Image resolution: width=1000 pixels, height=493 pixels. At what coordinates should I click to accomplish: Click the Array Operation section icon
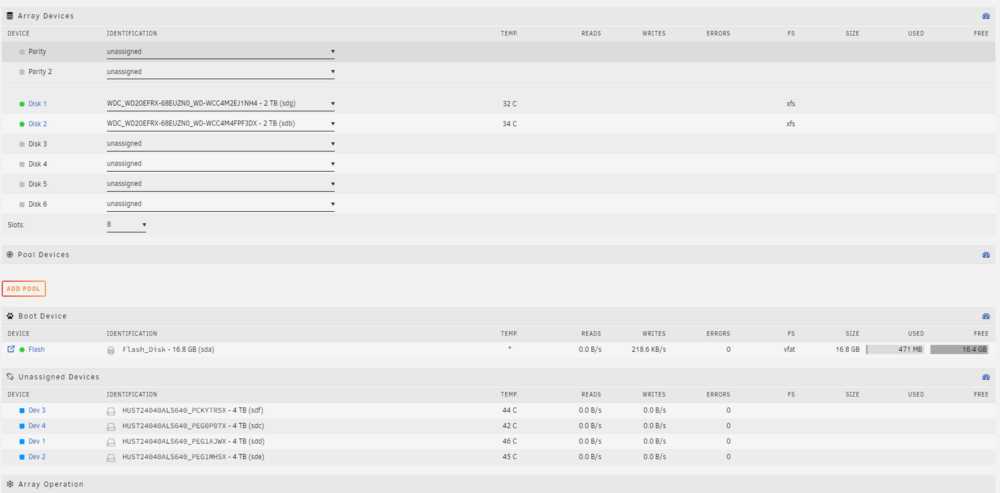10,484
